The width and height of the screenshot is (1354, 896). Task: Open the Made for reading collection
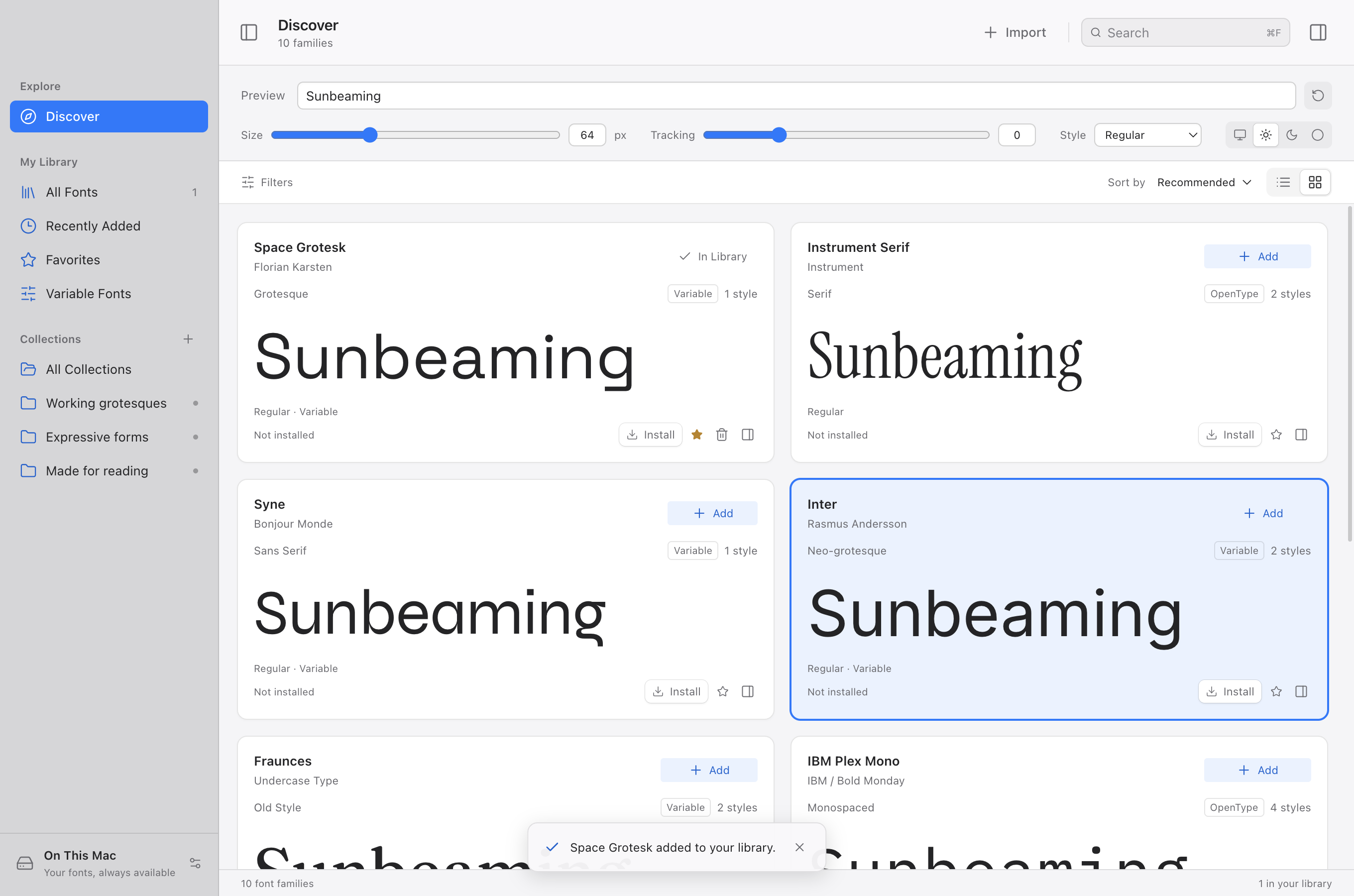click(x=109, y=471)
